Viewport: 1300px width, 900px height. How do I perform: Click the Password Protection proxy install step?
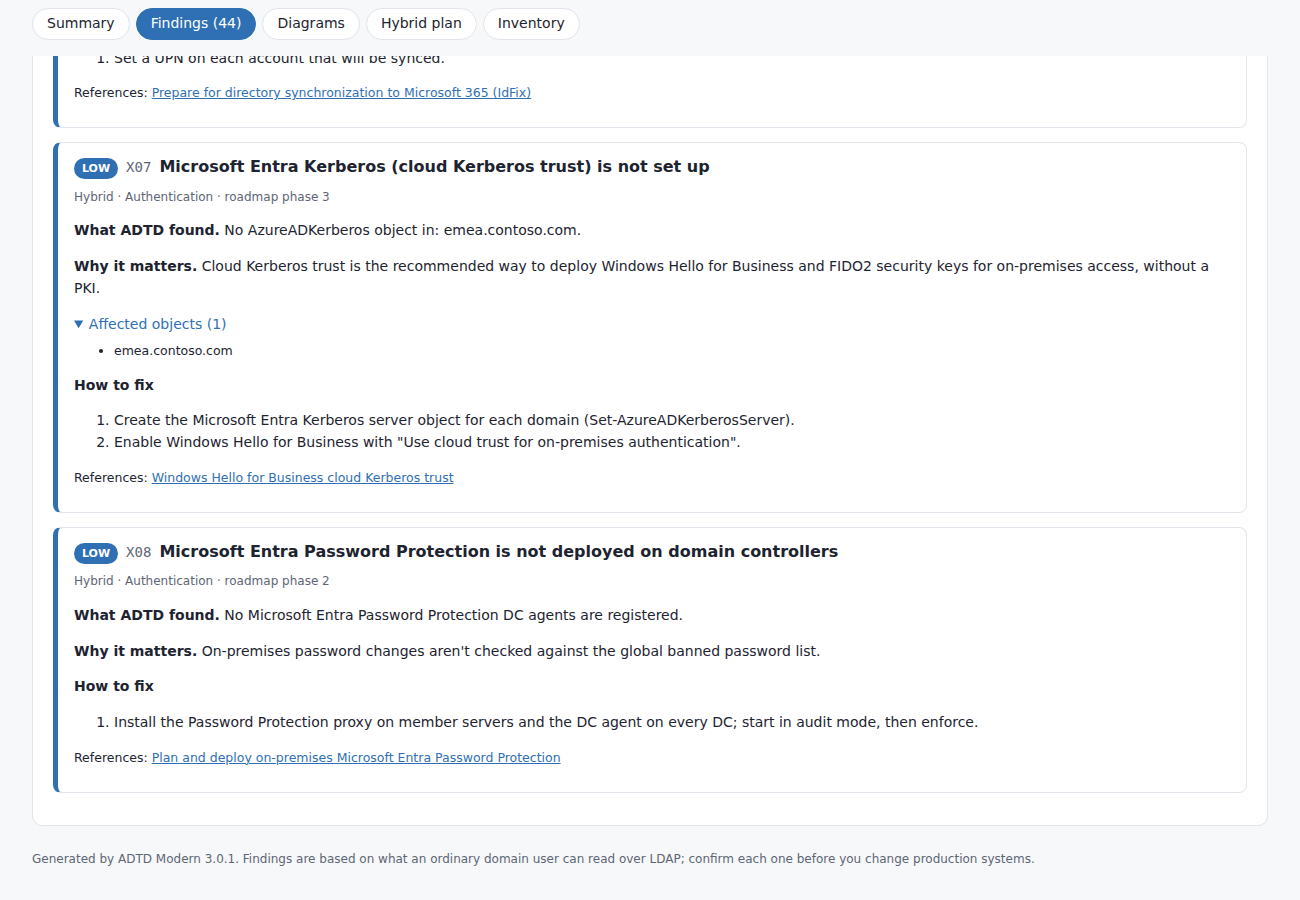pos(546,722)
